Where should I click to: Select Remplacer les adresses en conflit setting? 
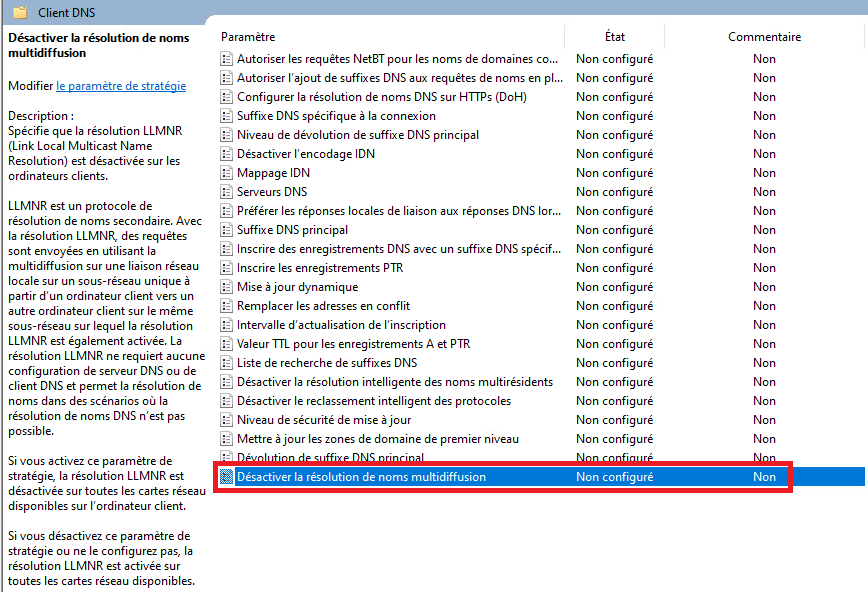click(x=323, y=306)
